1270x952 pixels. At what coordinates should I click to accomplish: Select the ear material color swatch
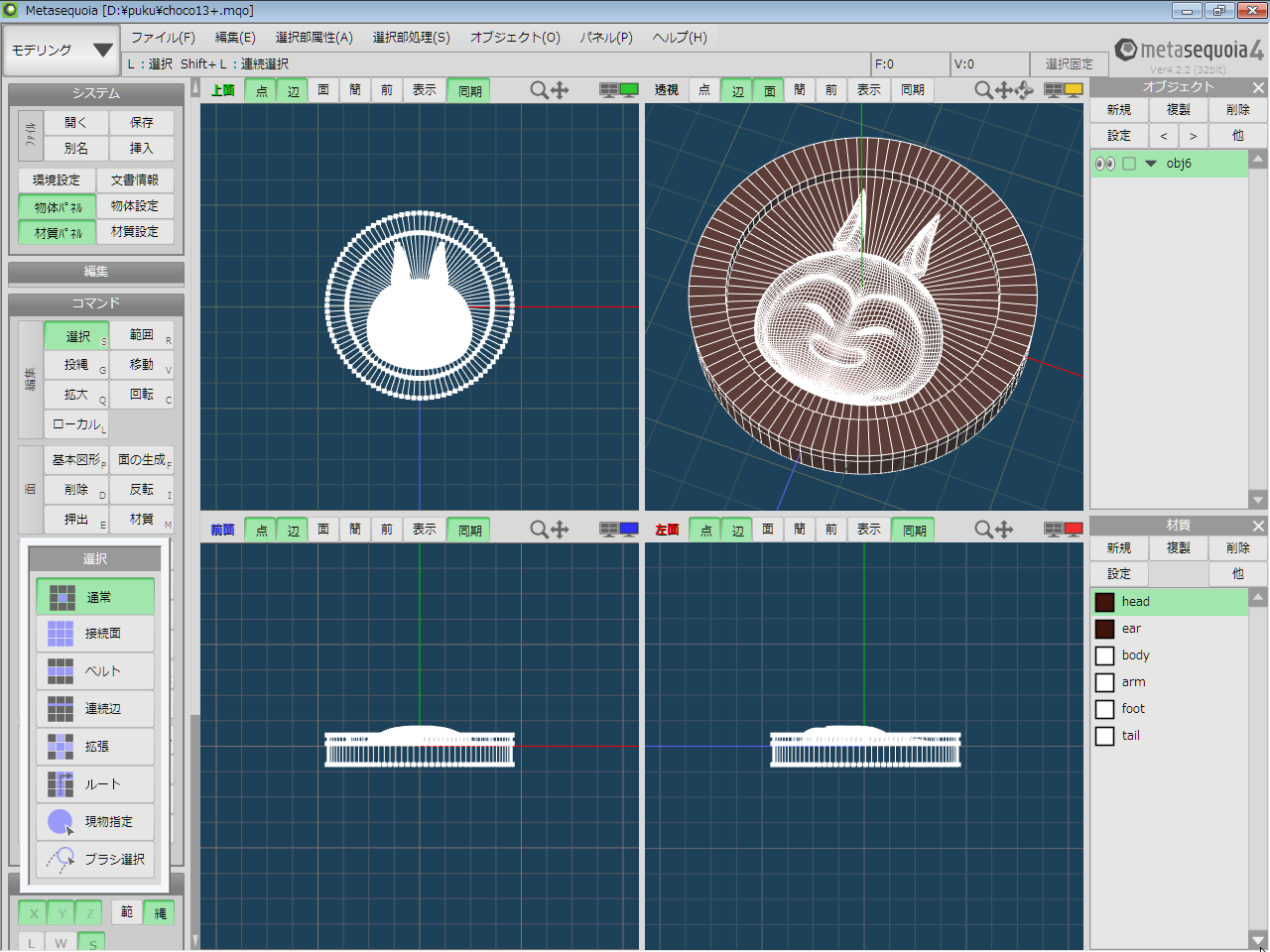click(x=1104, y=629)
